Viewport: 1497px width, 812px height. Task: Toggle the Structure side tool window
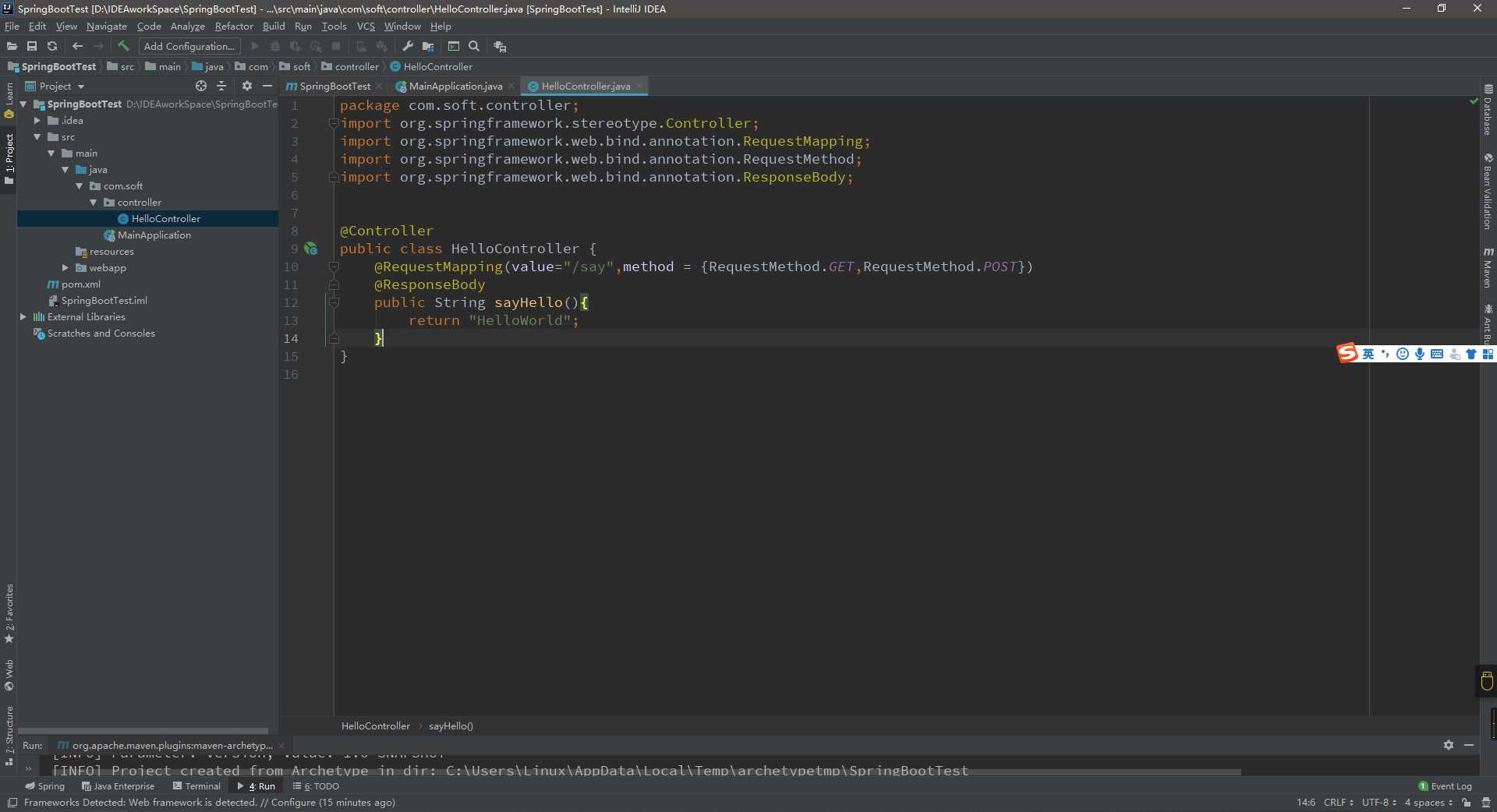pos(9,736)
